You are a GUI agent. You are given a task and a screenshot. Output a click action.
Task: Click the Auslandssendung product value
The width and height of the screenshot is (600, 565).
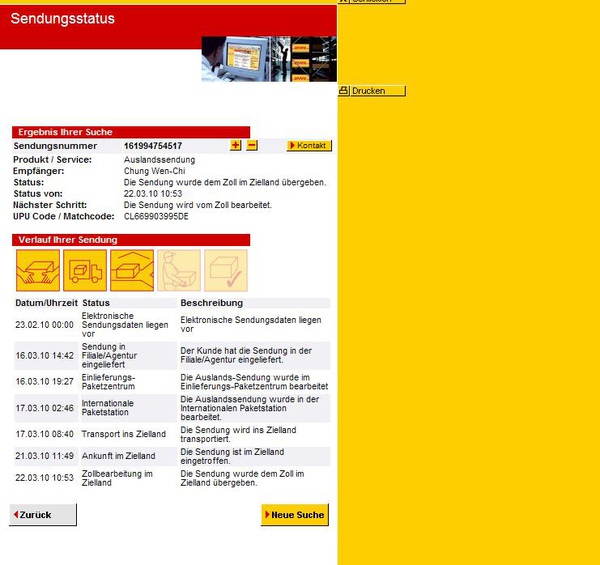click(x=159, y=160)
